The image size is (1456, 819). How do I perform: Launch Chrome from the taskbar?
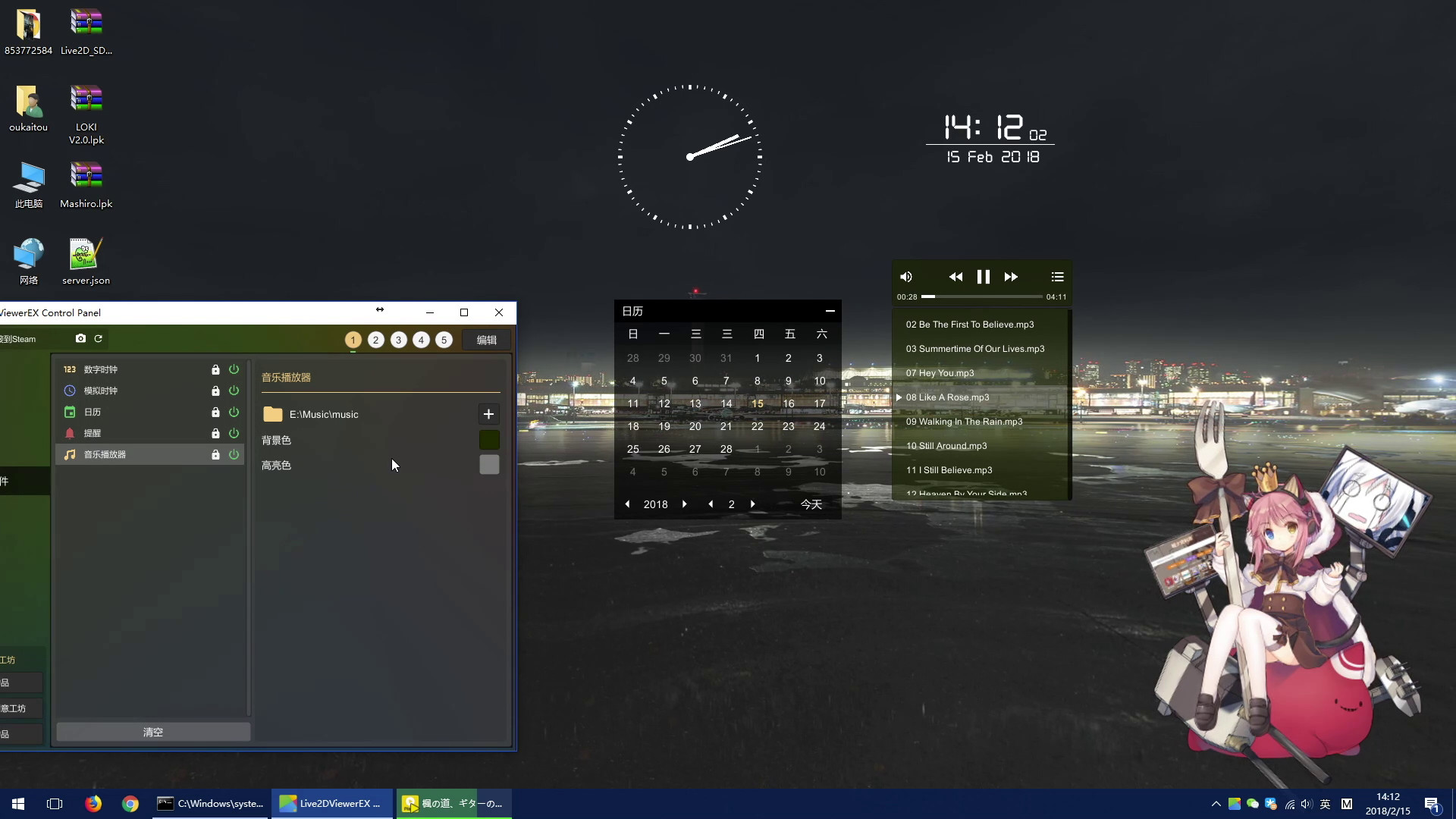[x=130, y=803]
